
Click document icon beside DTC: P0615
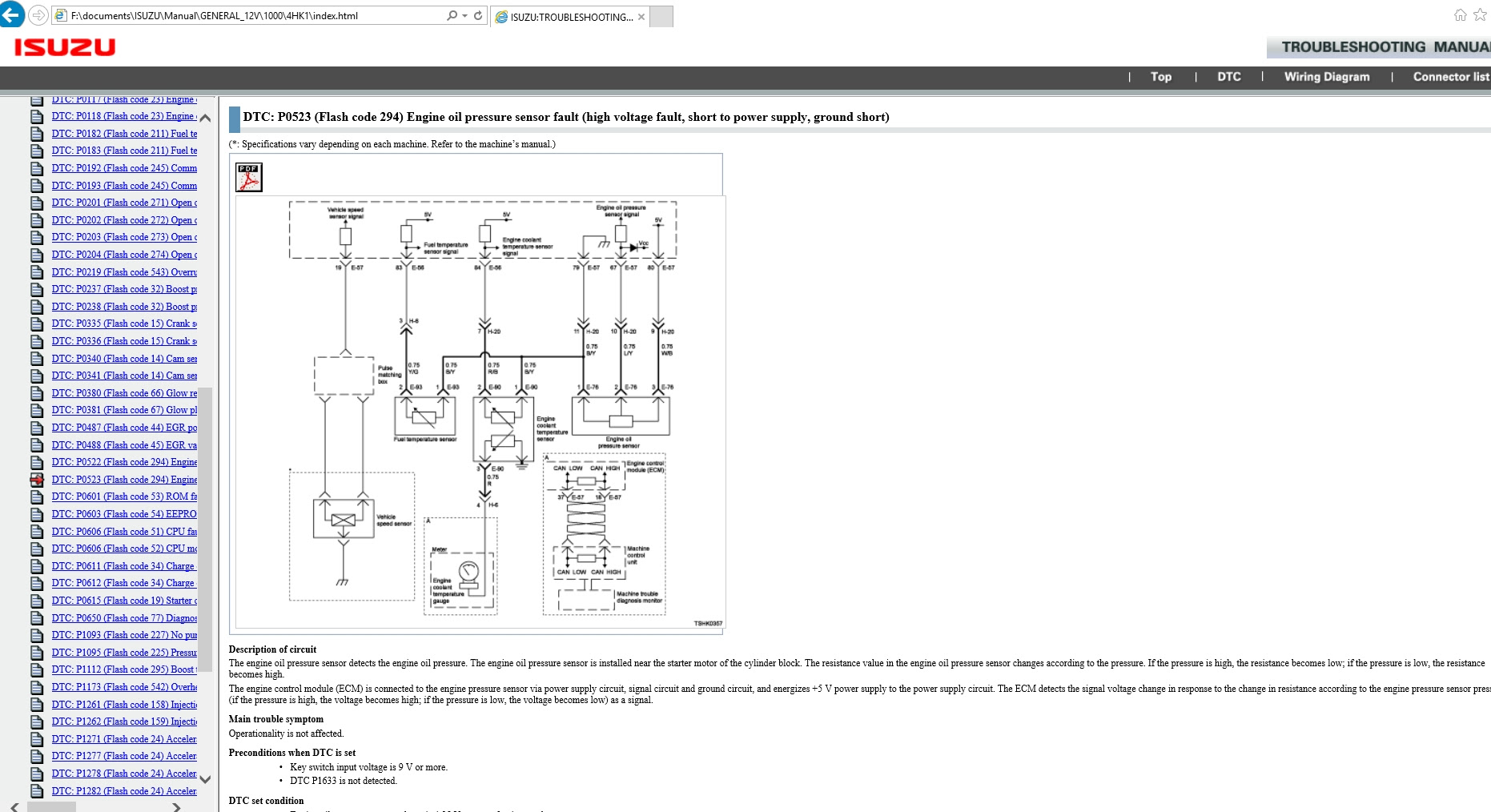37,601
